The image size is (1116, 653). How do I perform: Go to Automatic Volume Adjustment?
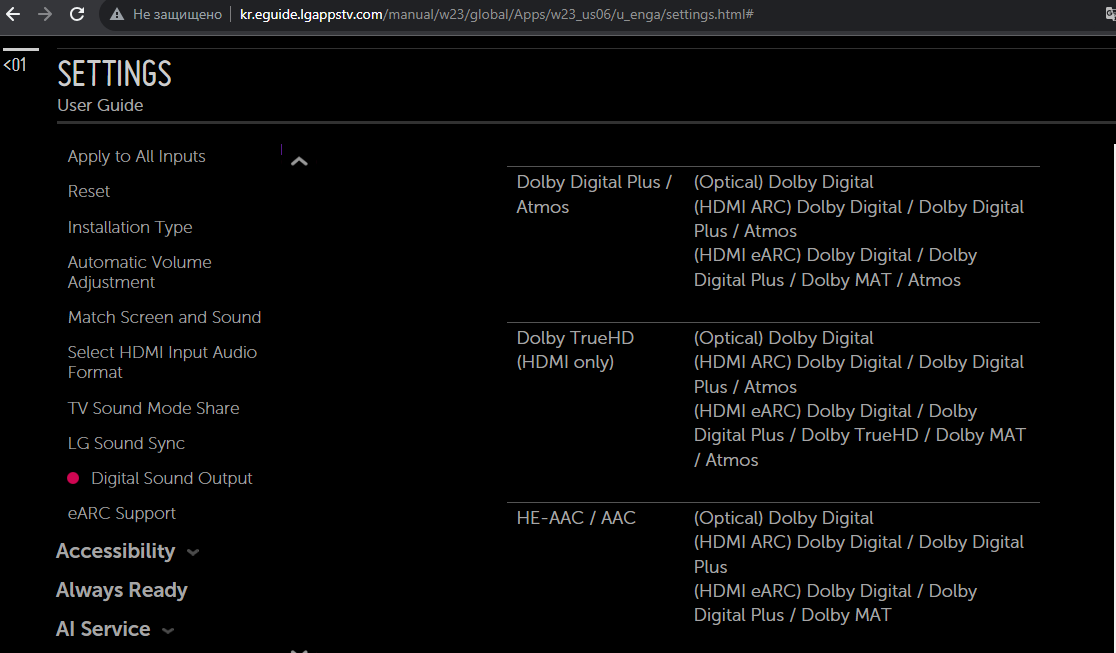click(x=139, y=272)
